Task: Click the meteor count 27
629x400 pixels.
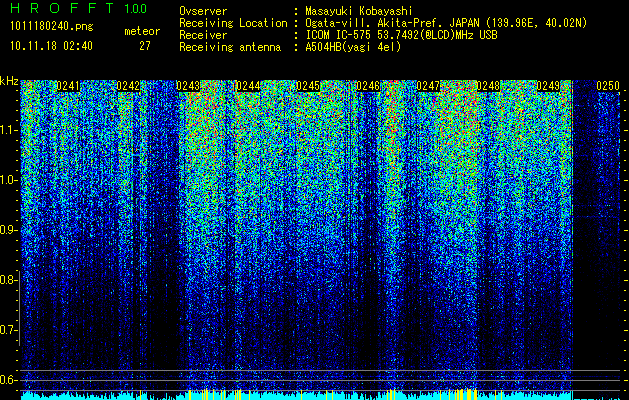Action: (x=145, y=46)
